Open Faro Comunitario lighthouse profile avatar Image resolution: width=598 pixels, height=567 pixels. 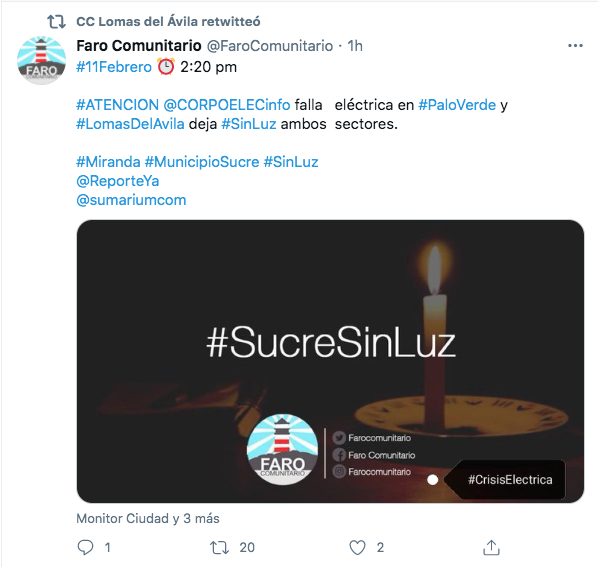[41, 60]
